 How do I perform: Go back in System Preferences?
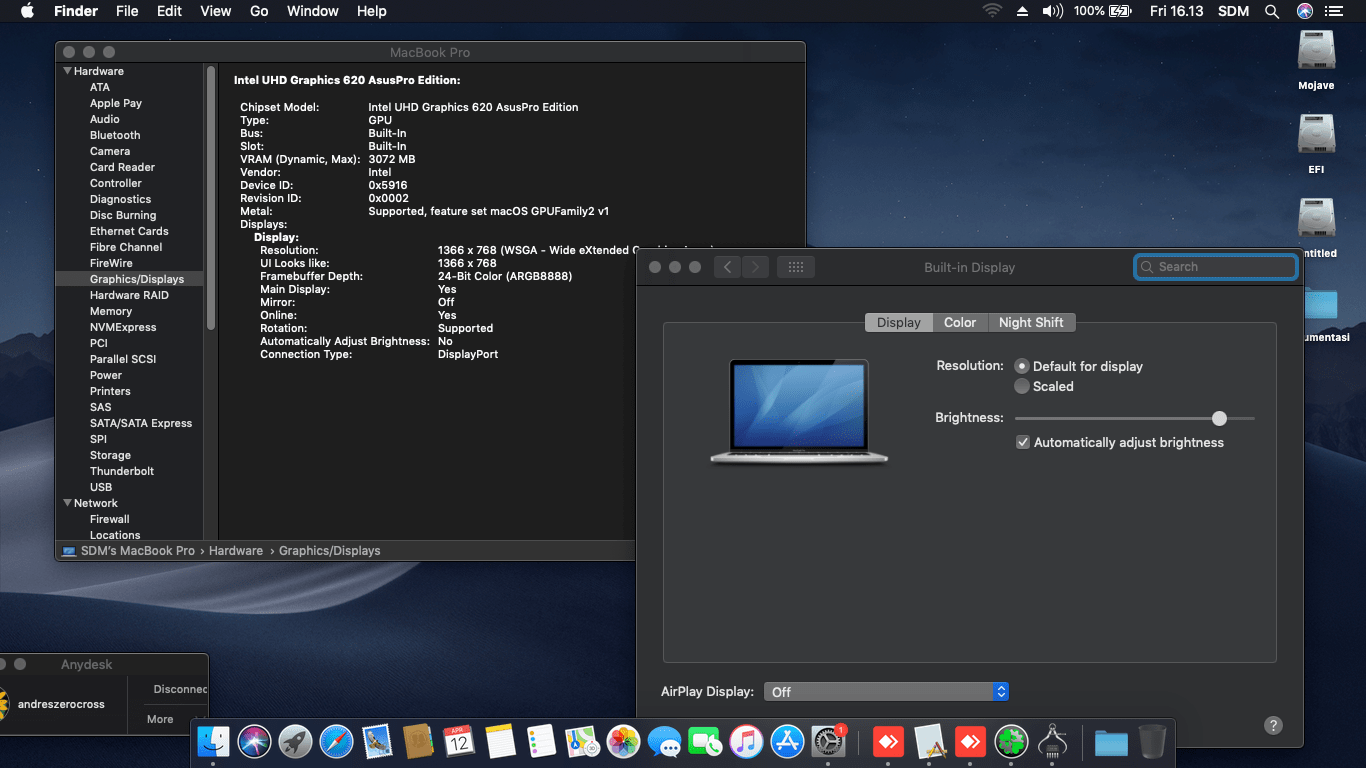727,267
